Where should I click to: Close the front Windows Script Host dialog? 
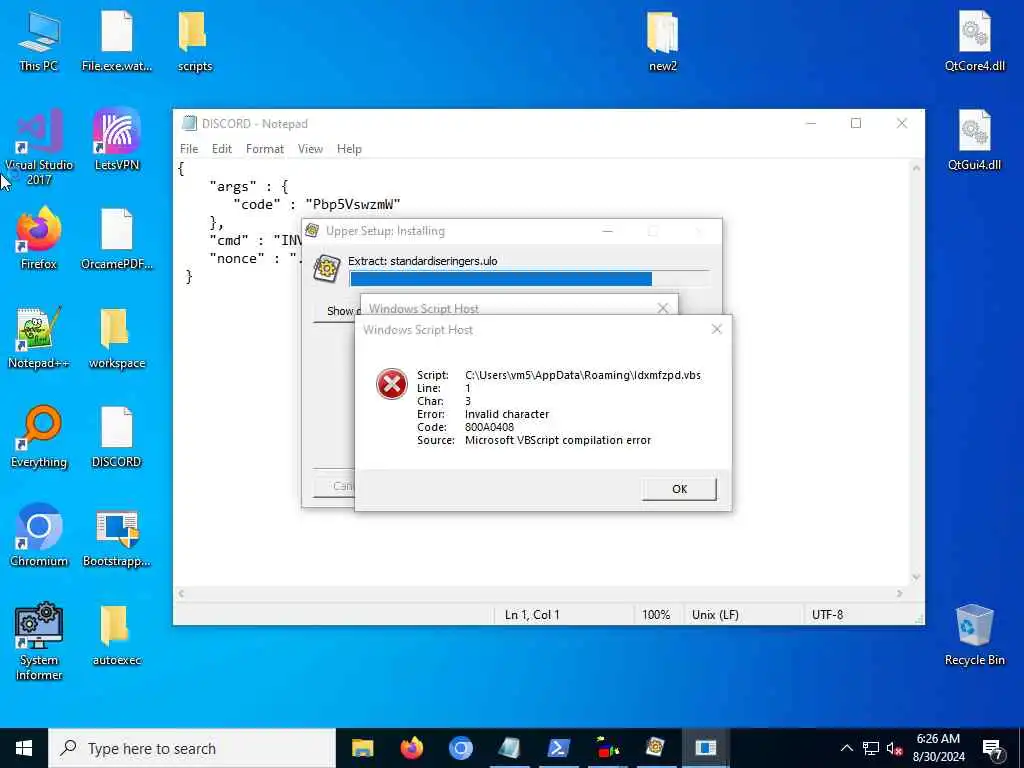pyautogui.click(x=716, y=329)
